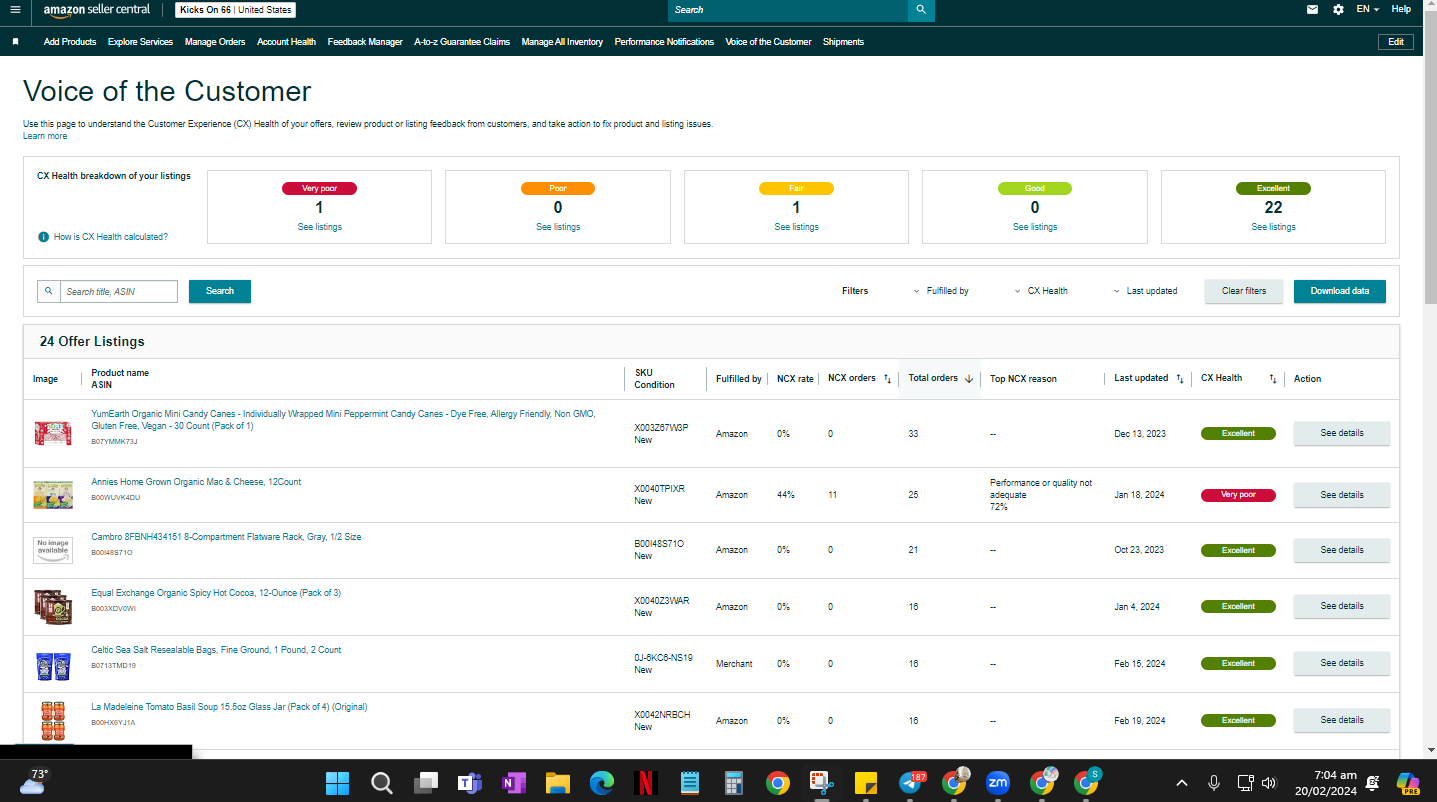Click the Help link in header
1437x802 pixels.
point(1401,10)
